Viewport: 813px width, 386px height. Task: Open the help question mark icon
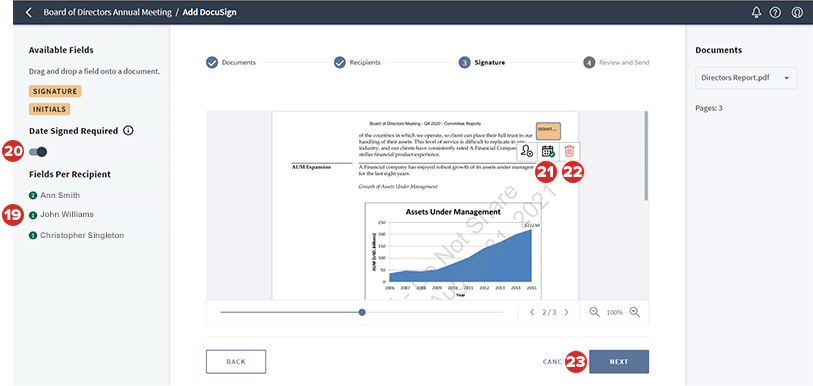775,12
